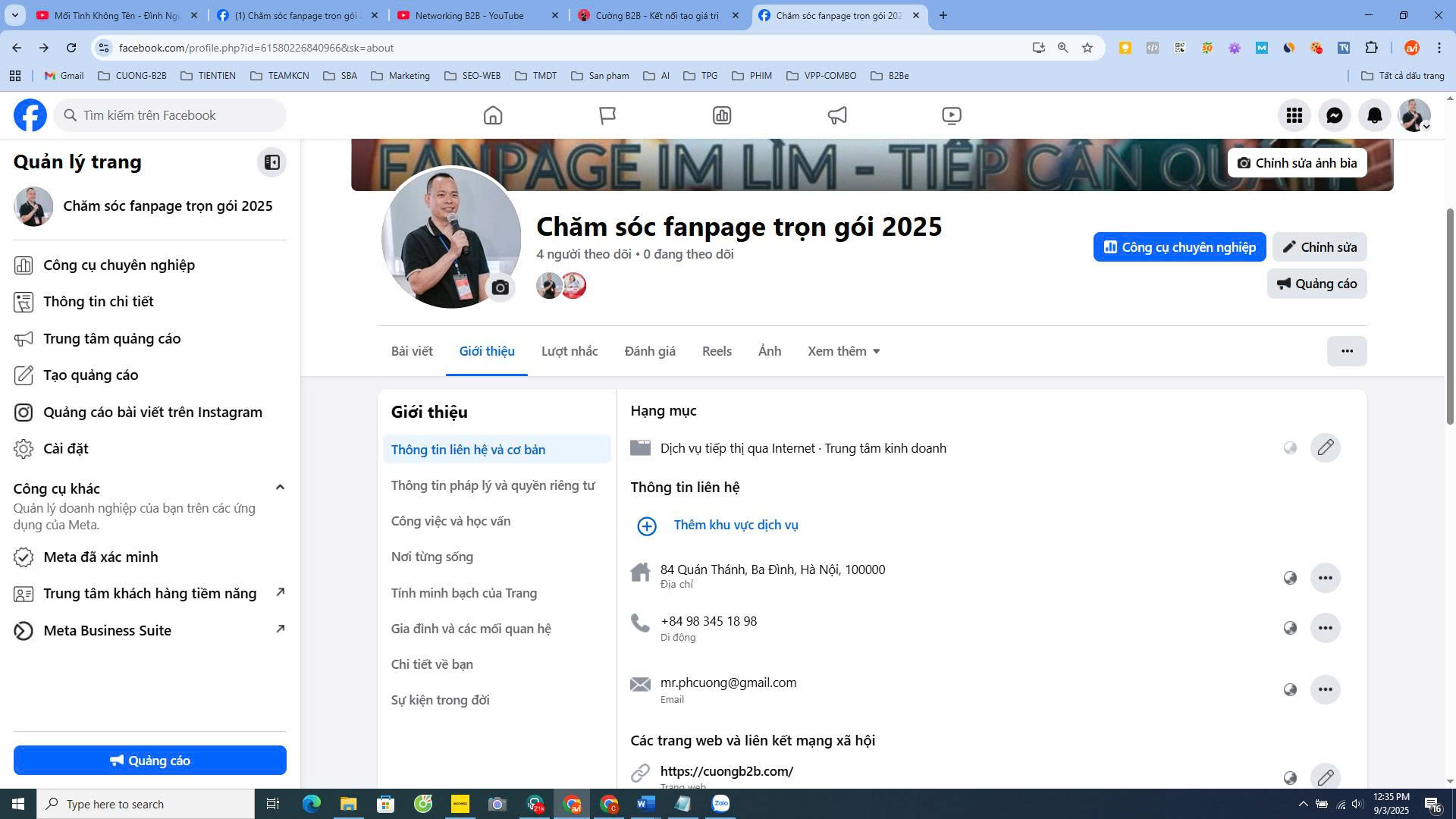1456x819 pixels.
Task: Show hidden system tray icons
Action: point(1303,804)
